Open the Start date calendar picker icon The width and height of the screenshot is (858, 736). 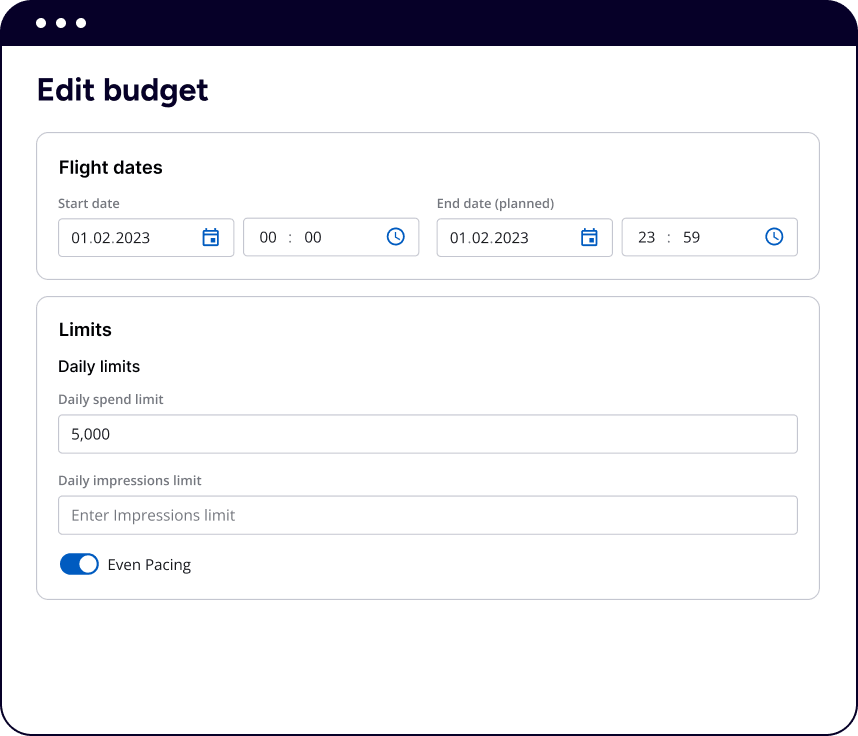[210, 237]
